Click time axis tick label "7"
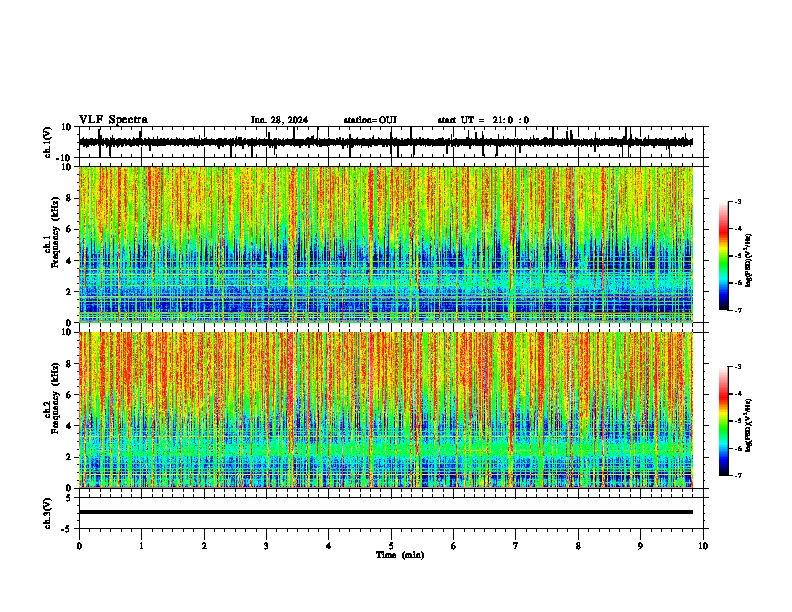The width and height of the screenshot is (792, 612). click(516, 546)
